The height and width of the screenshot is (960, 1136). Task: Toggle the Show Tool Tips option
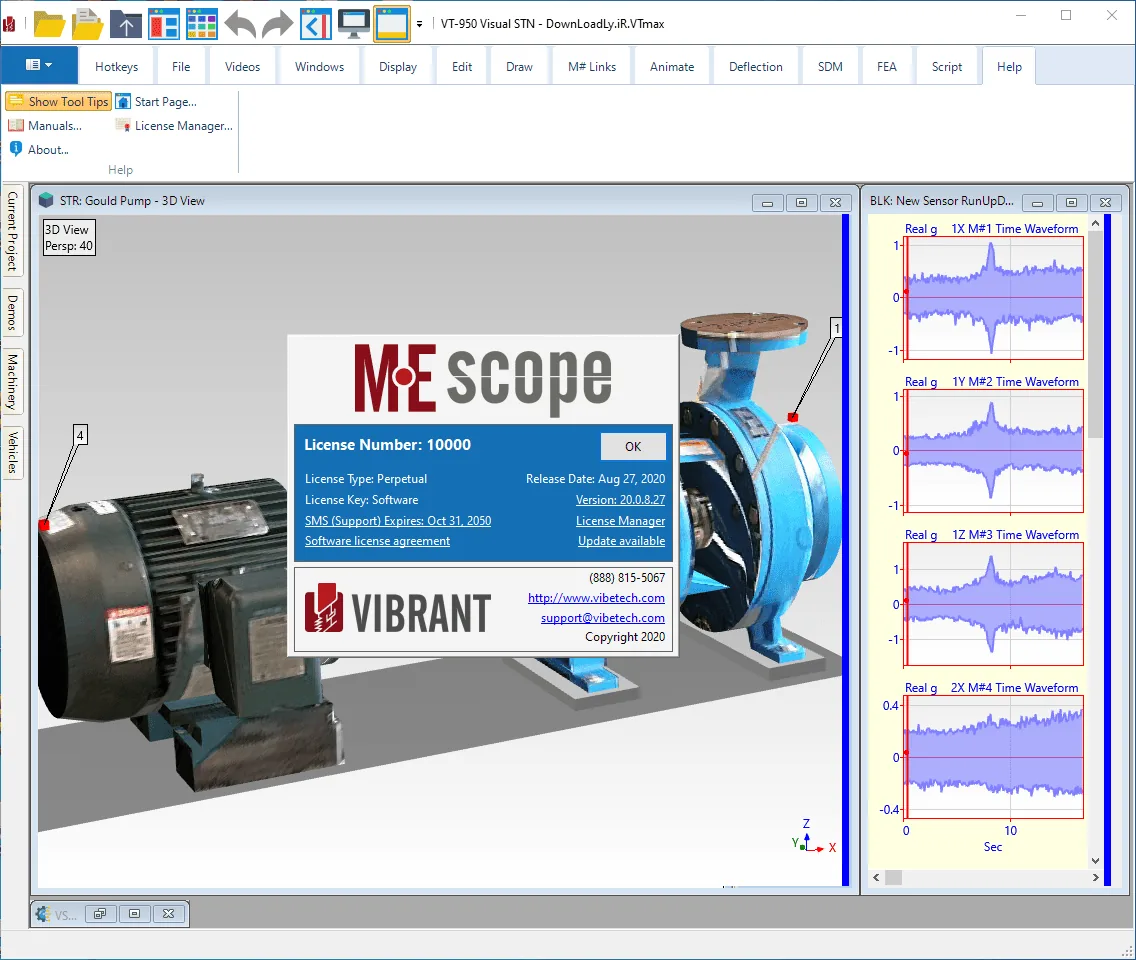pyautogui.click(x=59, y=102)
